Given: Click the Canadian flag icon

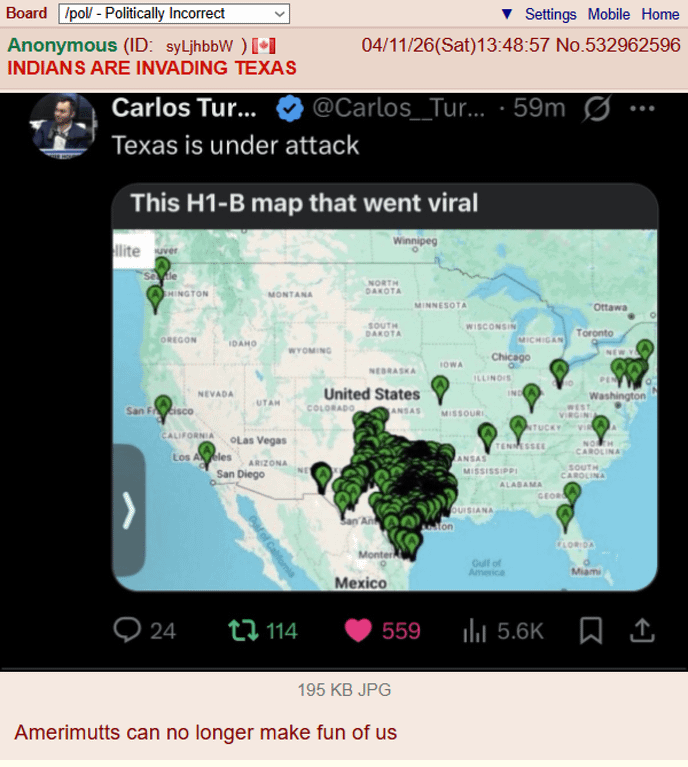Looking at the screenshot, I should pos(264,46).
